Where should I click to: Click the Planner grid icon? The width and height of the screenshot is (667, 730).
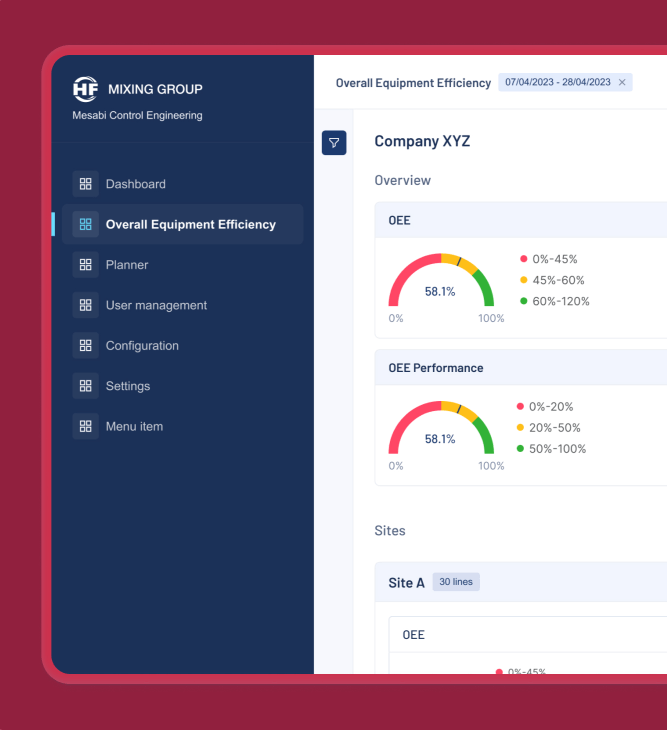pyautogui.click(x=86, y=265)
